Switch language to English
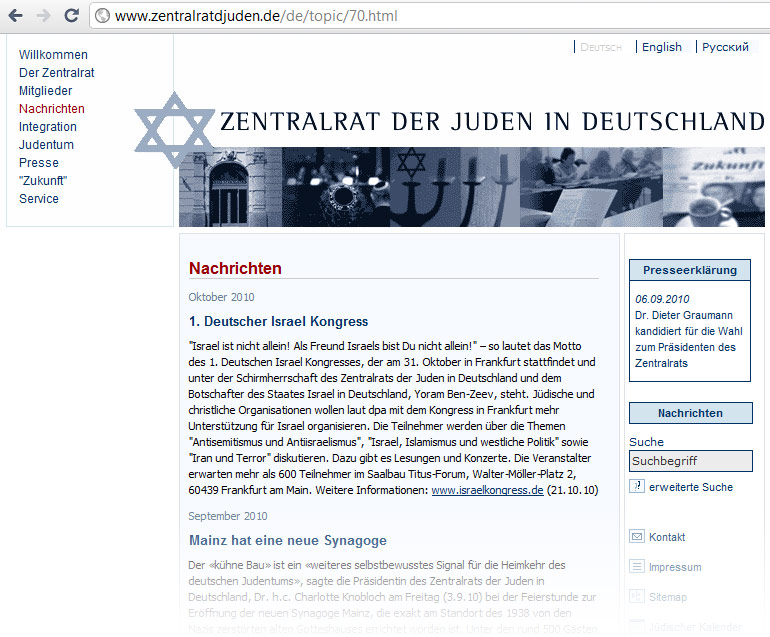This screenshot has height=637, width=770. click(661, 47)
